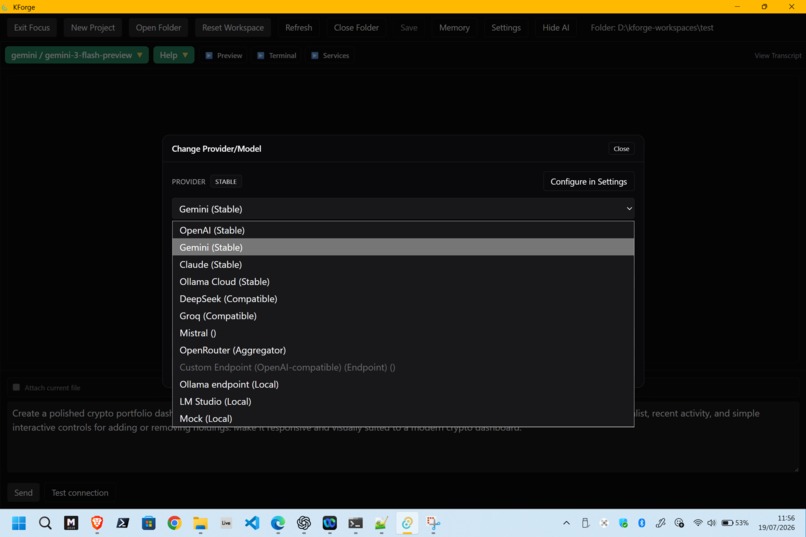Open the Live app taskbar icon
This screenshot has height=537, width=806.
pos(226,523)
